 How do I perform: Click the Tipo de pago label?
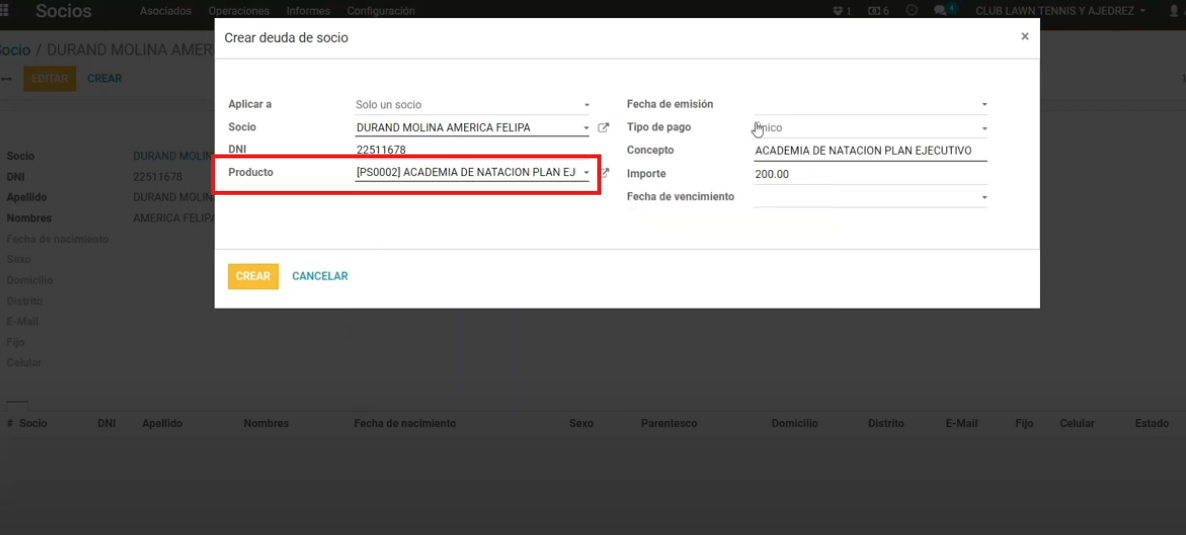[659, 127]
